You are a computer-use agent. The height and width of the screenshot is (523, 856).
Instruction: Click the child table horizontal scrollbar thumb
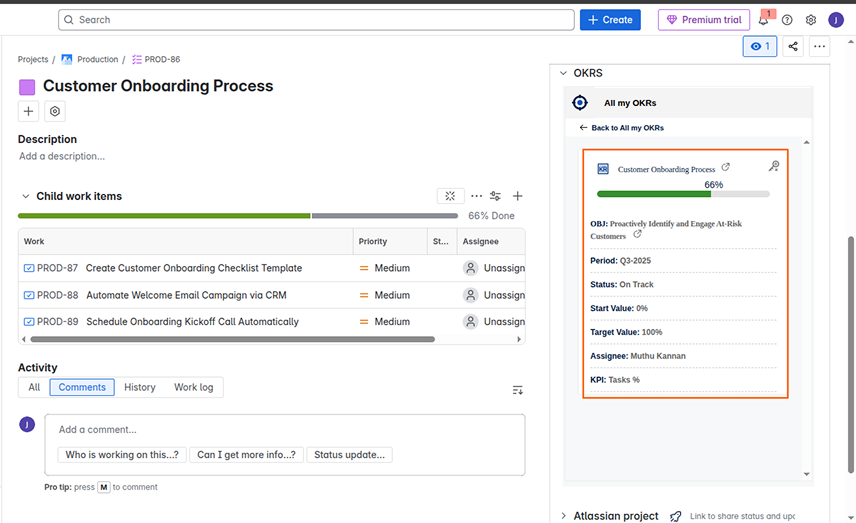tap(233, 340)
